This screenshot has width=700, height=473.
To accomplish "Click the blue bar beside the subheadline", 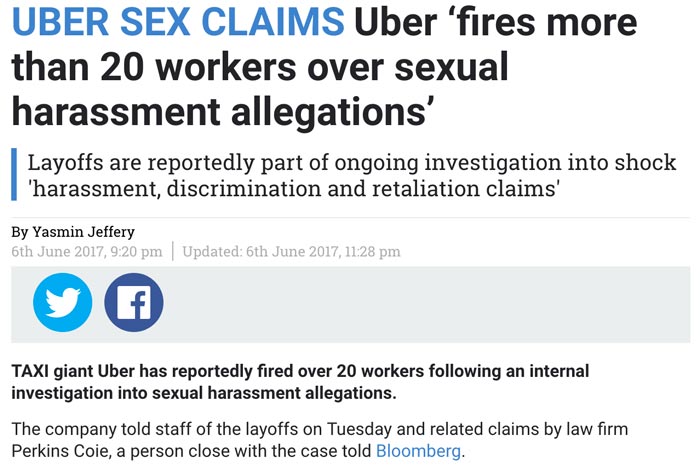I will tap(15, 175).
